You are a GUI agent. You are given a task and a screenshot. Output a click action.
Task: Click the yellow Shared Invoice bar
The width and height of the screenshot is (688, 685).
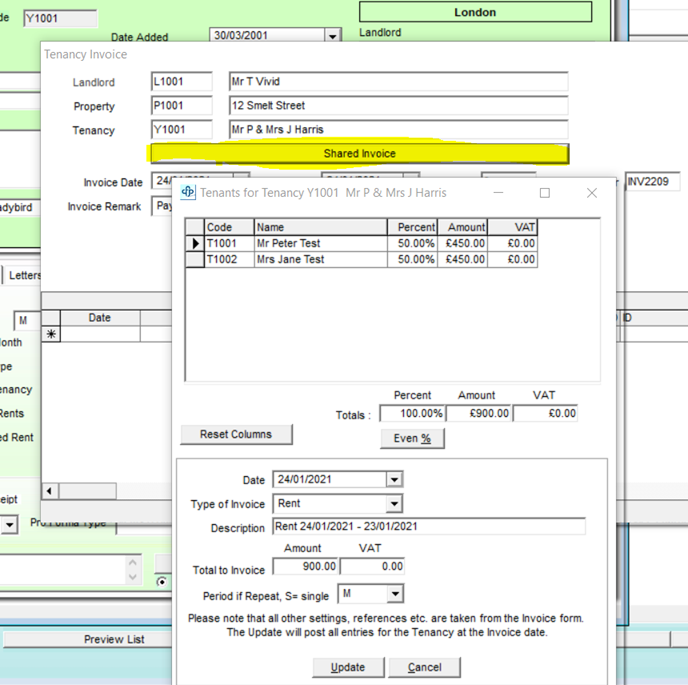point(359,154)
